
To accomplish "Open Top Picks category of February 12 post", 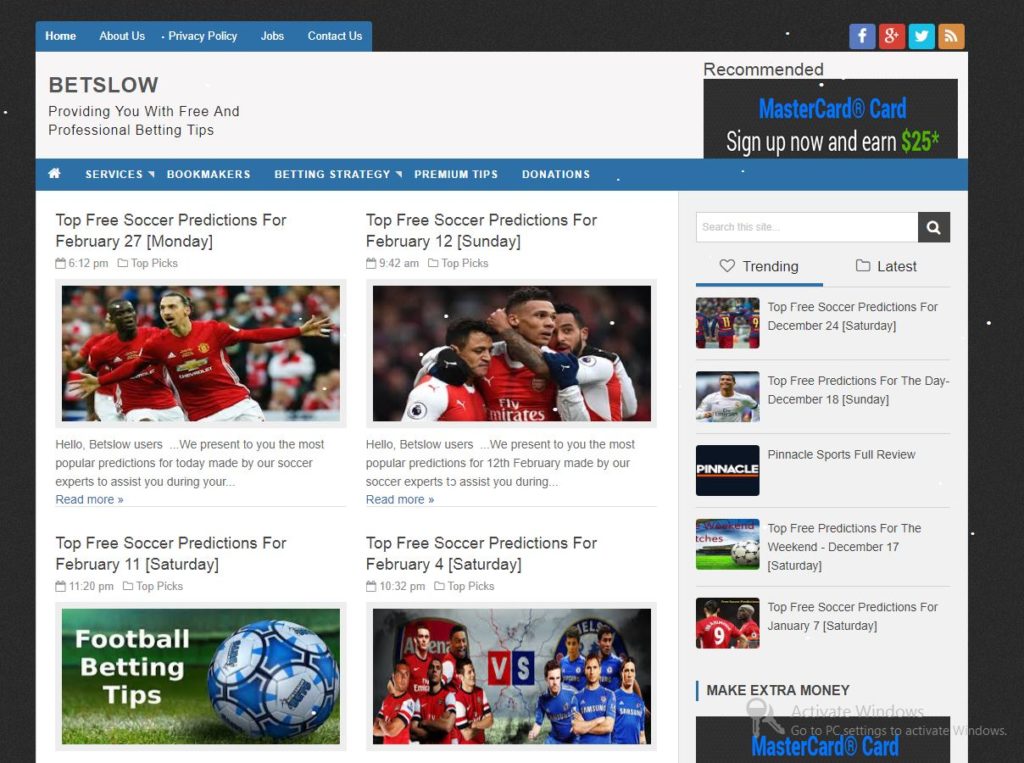I will (465, 263).
